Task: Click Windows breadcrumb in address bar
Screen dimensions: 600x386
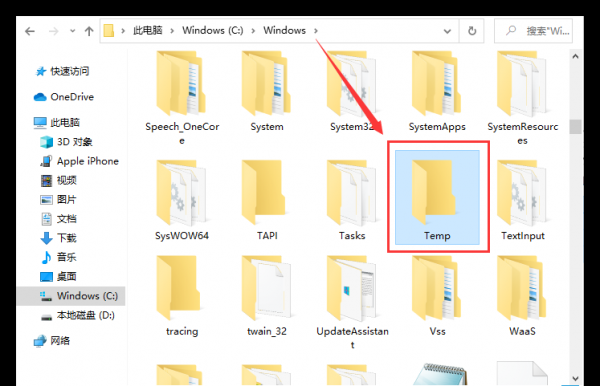Action: pyautogui.click(x=284, y=30)
